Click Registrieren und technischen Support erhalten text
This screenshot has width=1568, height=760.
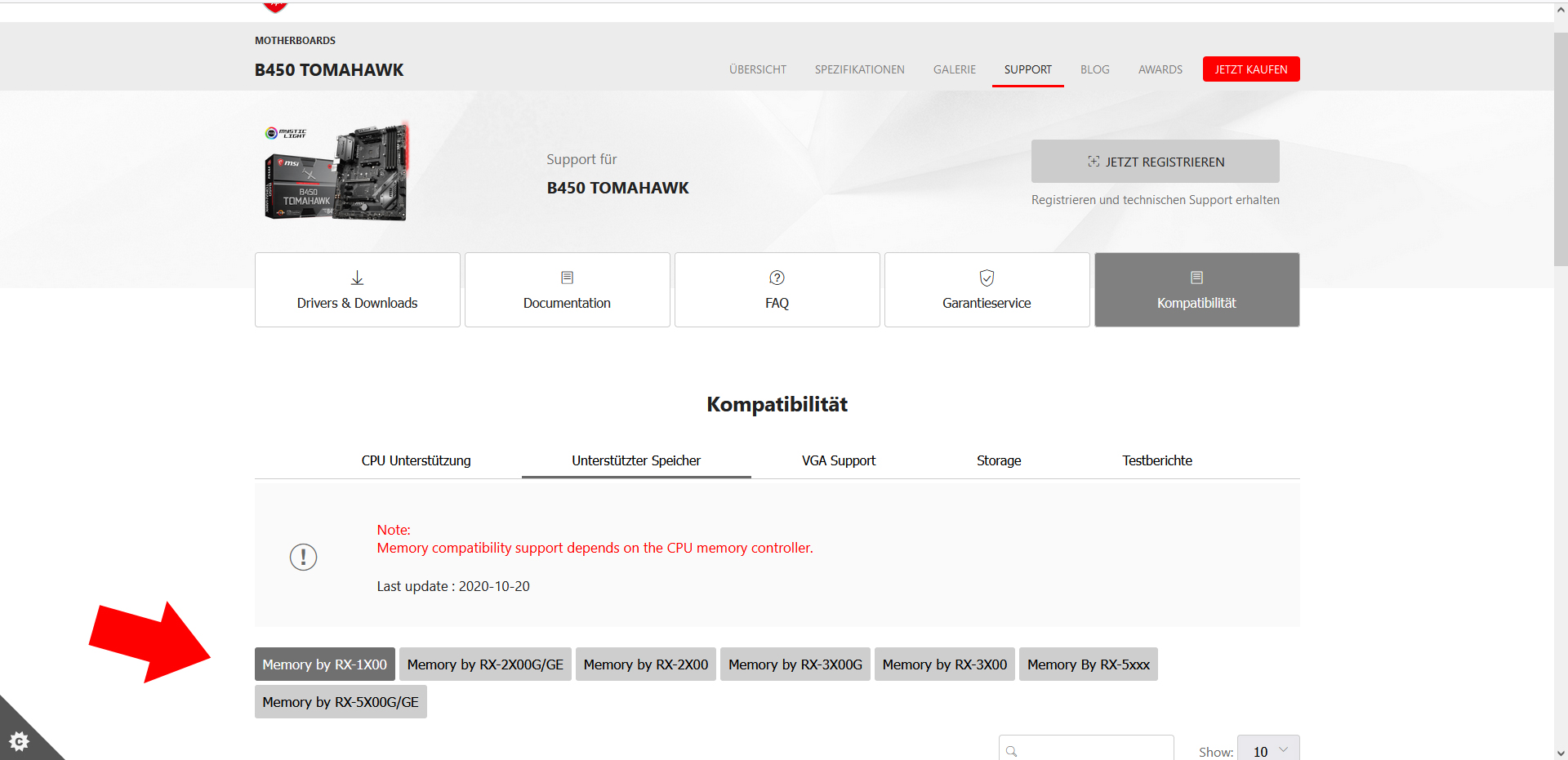click(1156, 200)
